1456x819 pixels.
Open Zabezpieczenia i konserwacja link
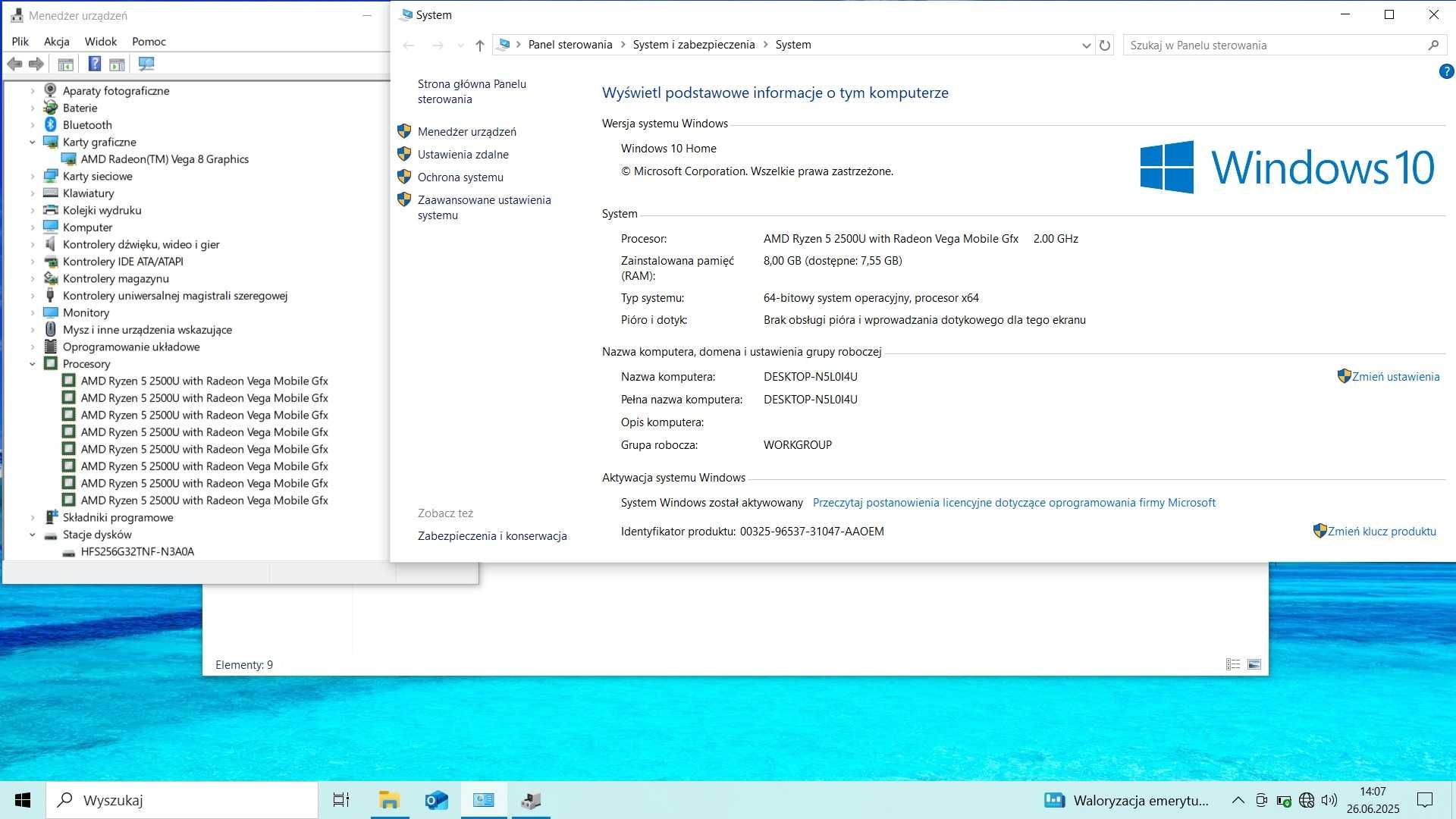tap(492, 535)
